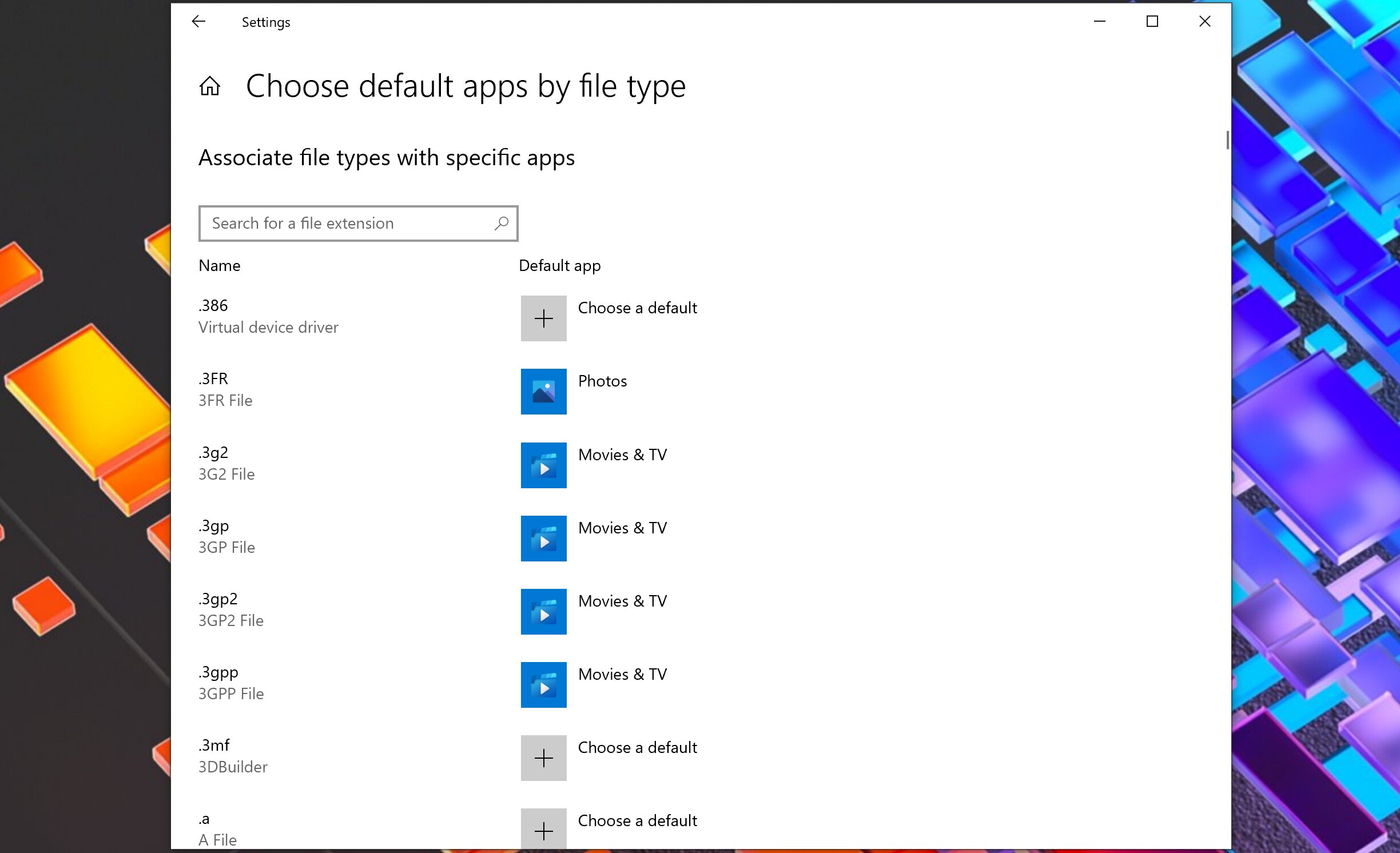Select Movies & TV label for .3gpp
The image size is (1400, 853).
pos(622,674)
